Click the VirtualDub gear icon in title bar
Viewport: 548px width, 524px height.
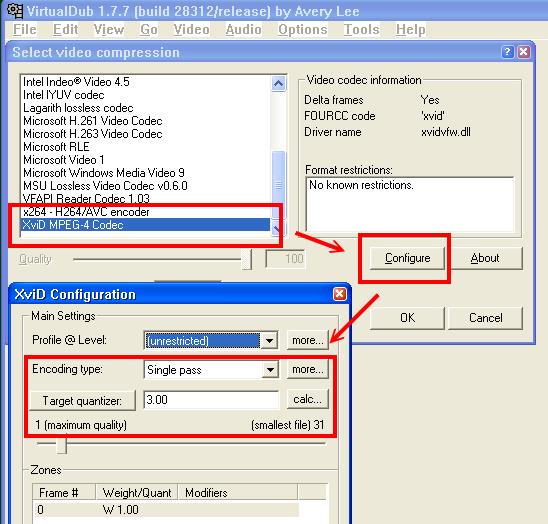(15, 10)
